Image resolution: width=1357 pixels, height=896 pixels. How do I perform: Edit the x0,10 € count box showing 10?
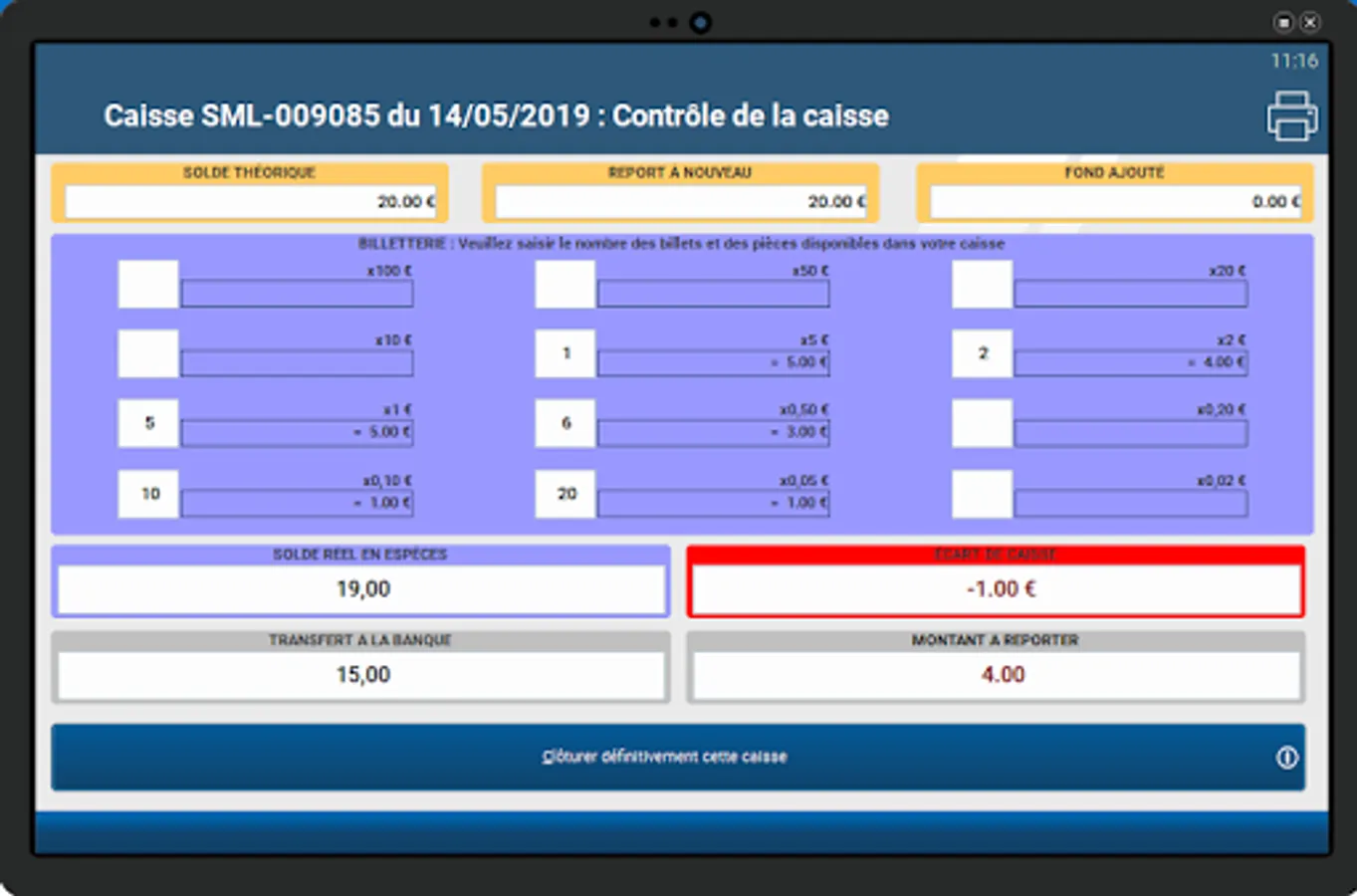click(148, 494)
